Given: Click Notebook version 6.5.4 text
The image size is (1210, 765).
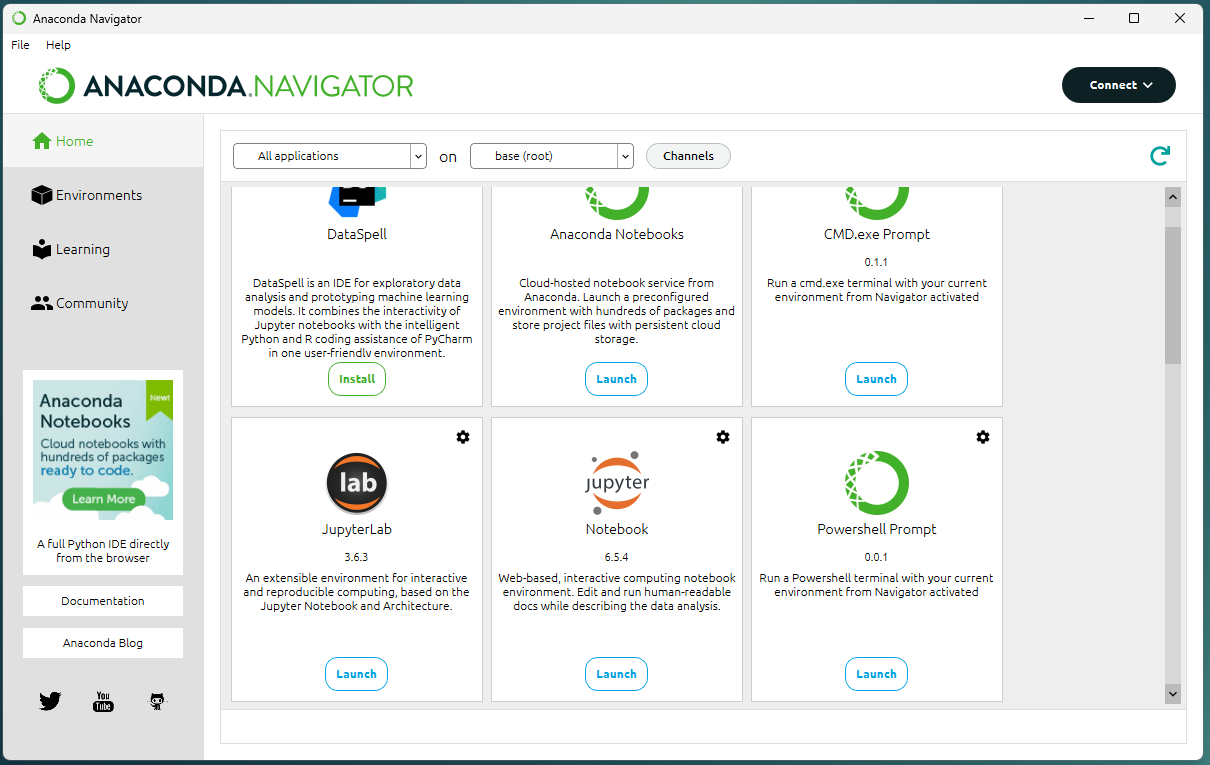Looking at the screenshot, I should point(617,557).
